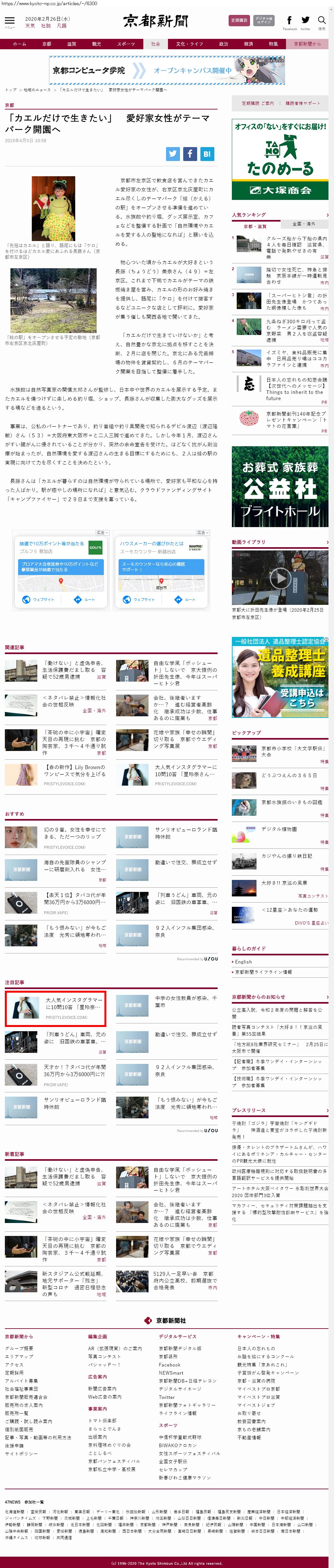The height and width of the screenshot is (1568, 334).
Task: Open the search magnifier icon
Action: [321, 20]
